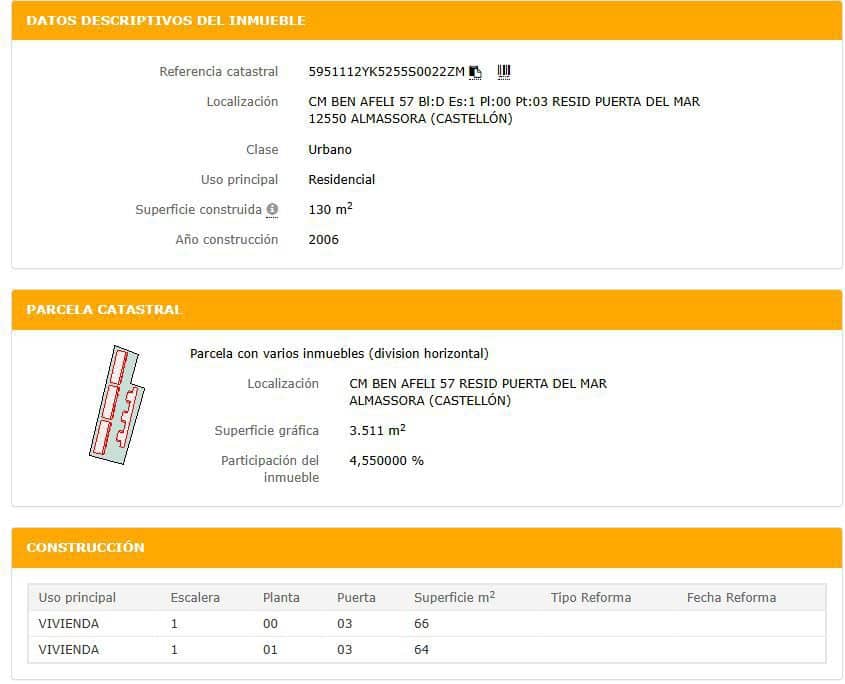Viewport: 845px width, 684px height.
Task: Click the Escalera column header
Action: click(x=195, y=598)
